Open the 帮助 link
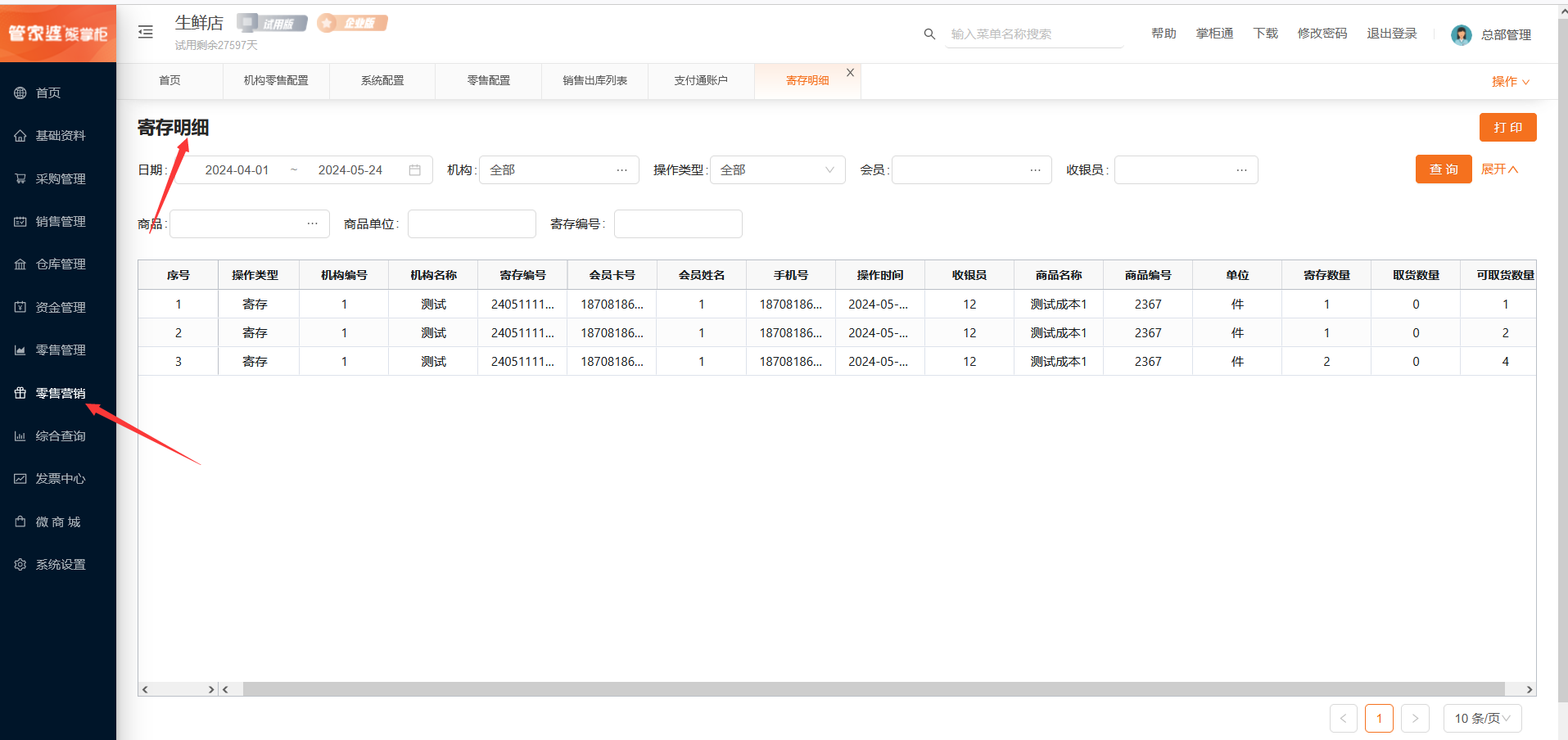Viewport: 1568px width, 740px height. 1164,34
